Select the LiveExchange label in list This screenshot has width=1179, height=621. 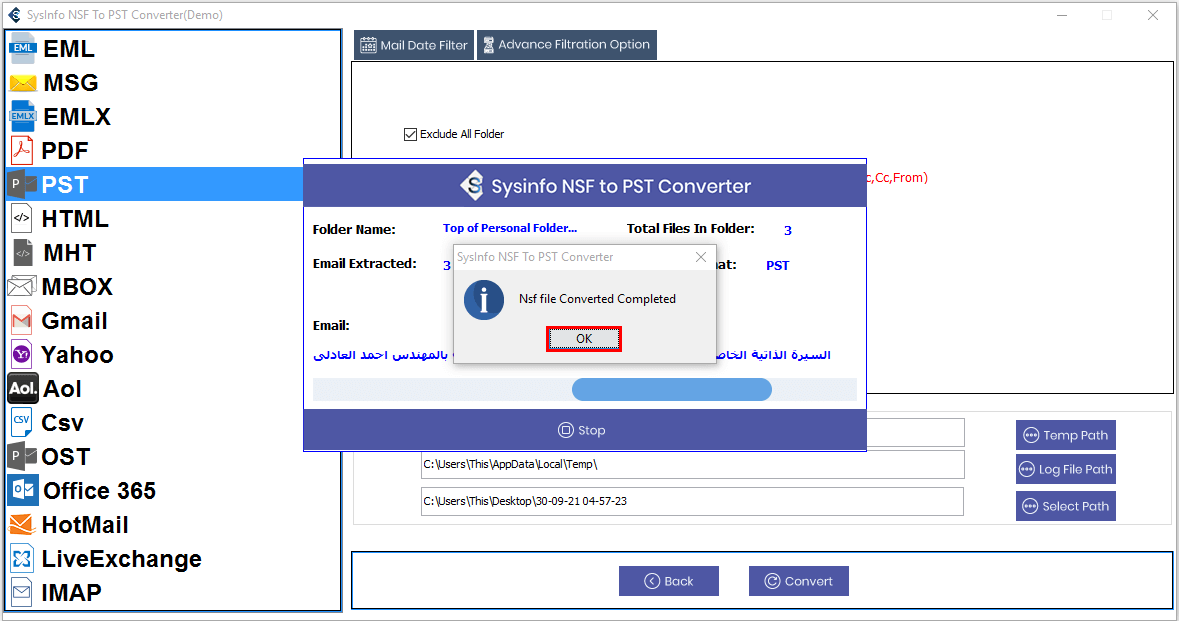pos(122,559)
